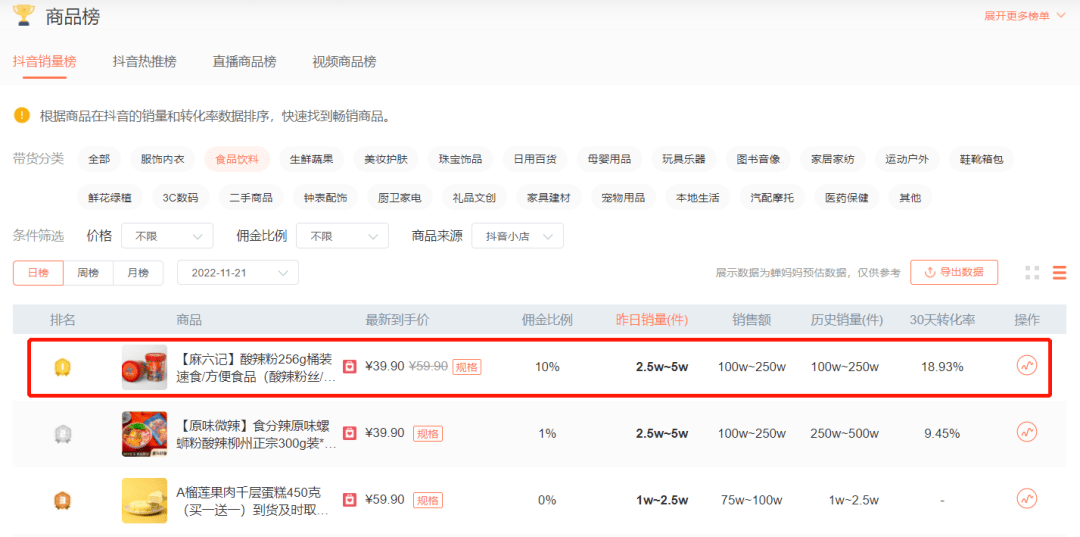Click the gold rank-1 medal badge
The image size is (1080, 537).
(63, 367)
